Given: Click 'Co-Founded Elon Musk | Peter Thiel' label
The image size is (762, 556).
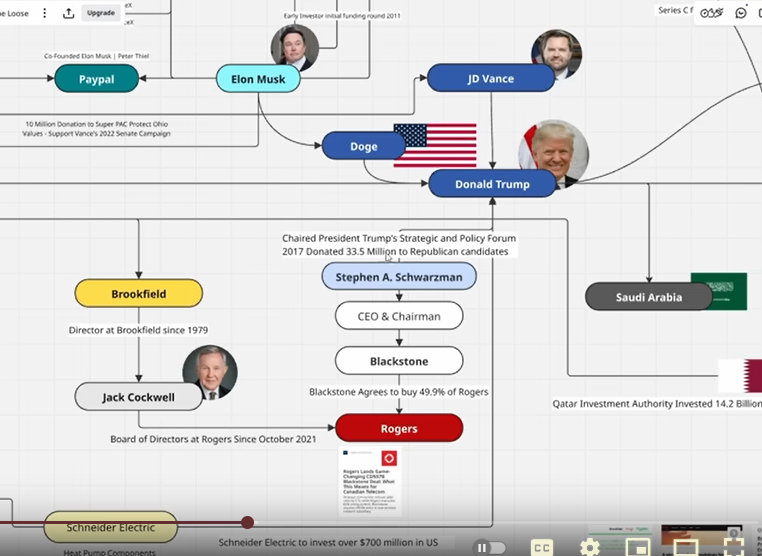Looking at the screenshot, I should coord(97,56).
